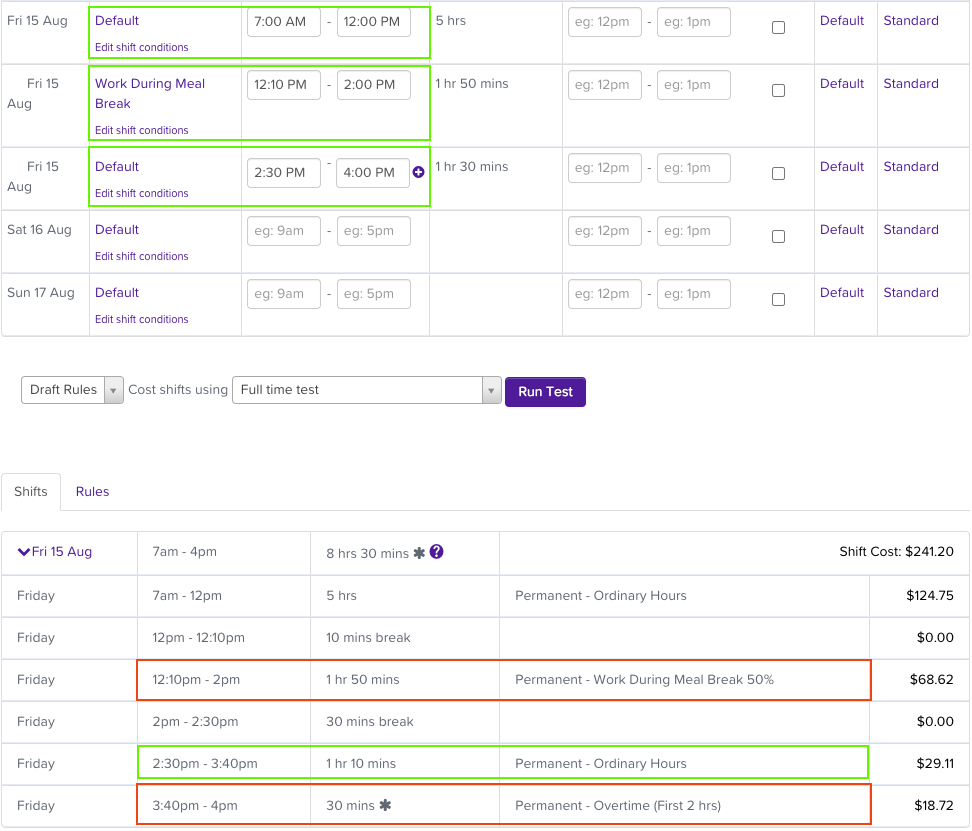The width and height of the screenshot is (972, 831).
Task: Open Edit shift conditions for Sat 16 Aug
Action: (x=142, y=257)
